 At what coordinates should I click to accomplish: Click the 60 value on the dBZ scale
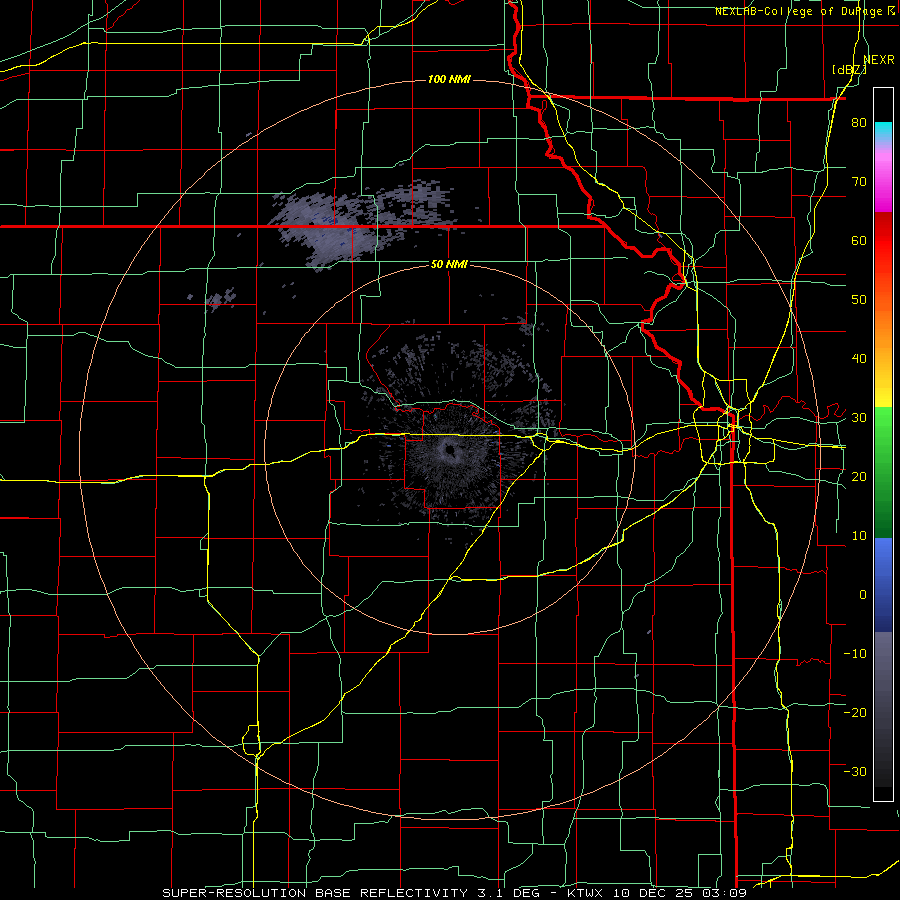[x=859, y=240]
